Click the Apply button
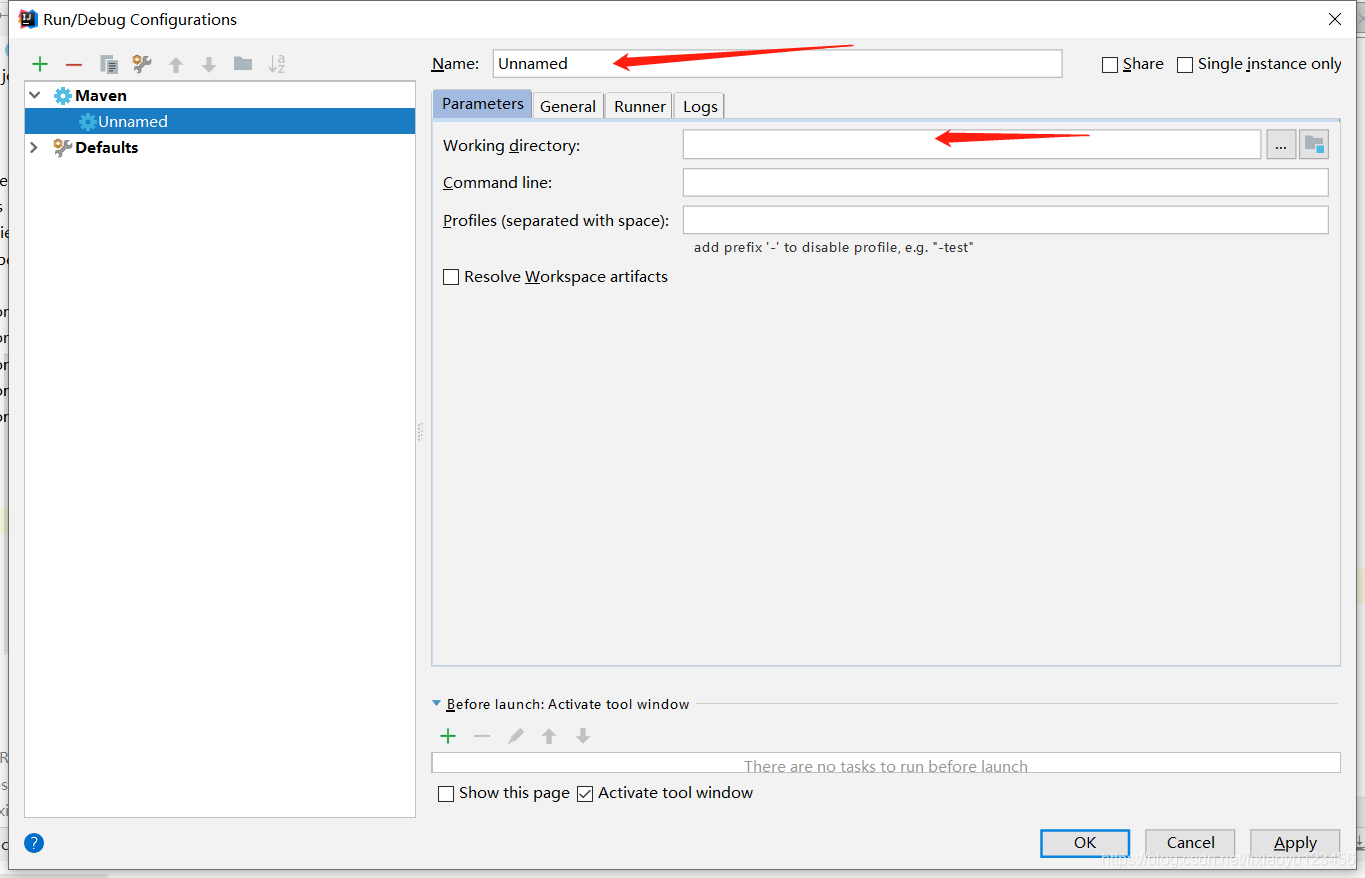Viewport: 1365px width, 878px height. pos(1295,843)
